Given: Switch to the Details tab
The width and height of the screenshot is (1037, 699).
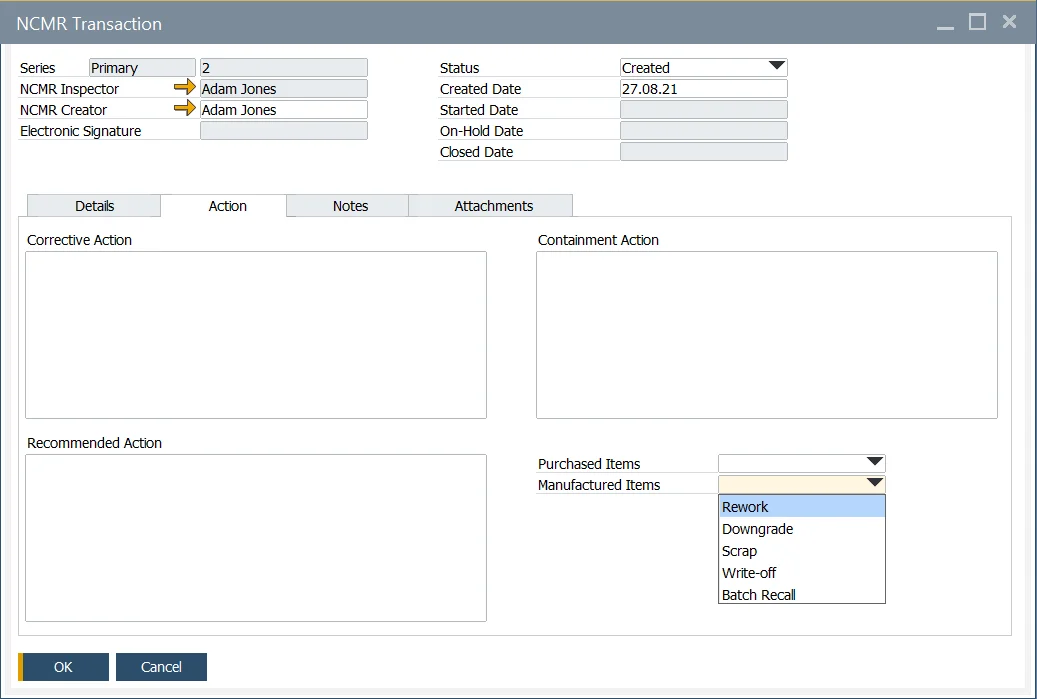Looking at the screenshot, I should point(94,206).
